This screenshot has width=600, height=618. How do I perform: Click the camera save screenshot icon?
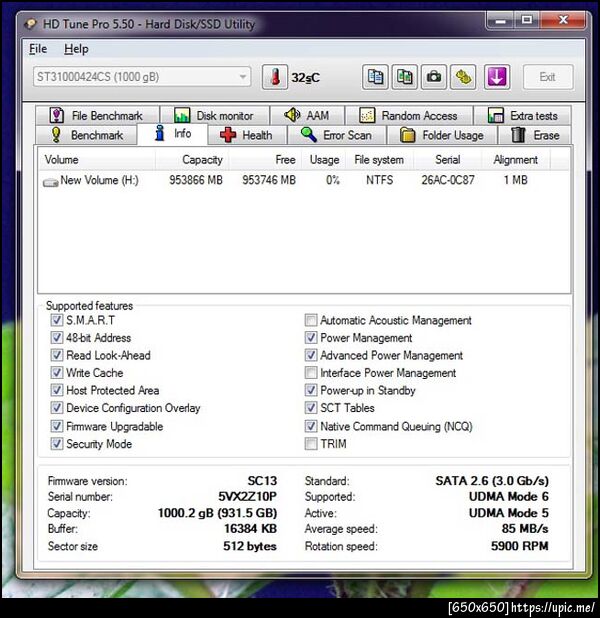pos(434,77)
